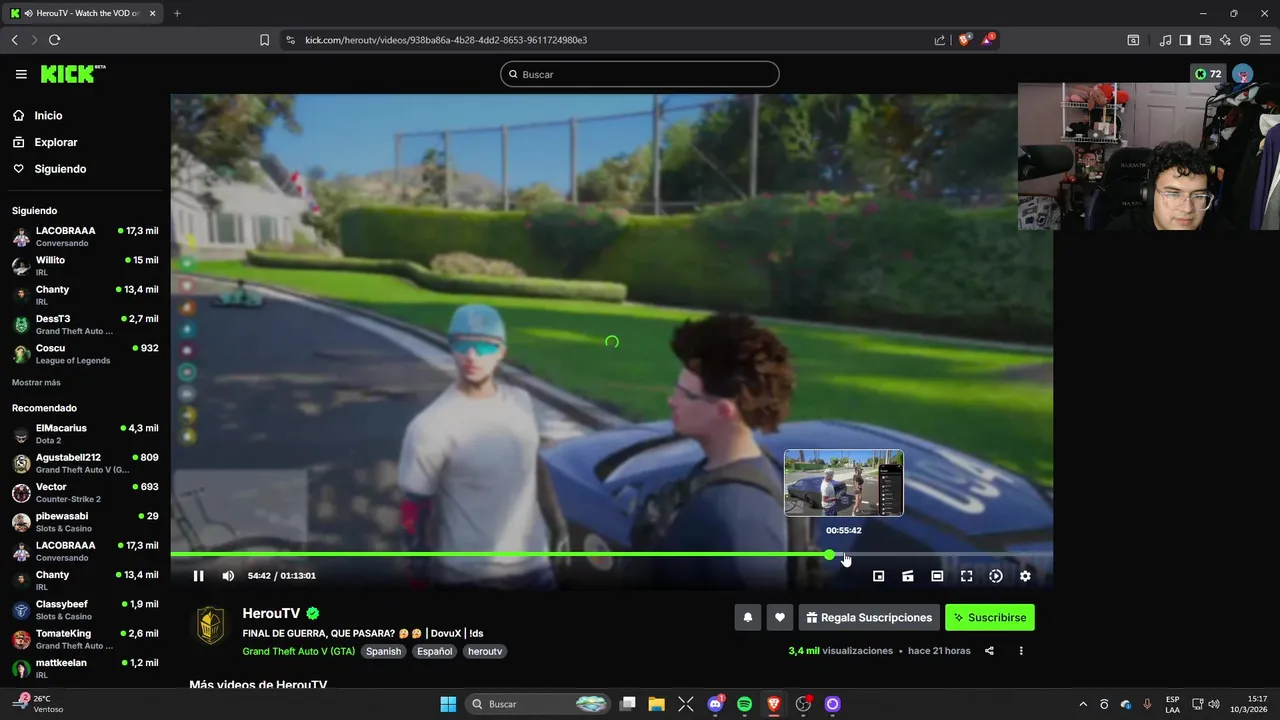Open Brave playlist music icon
This screenshot has height=720, width=1280.
(1165, 40)
